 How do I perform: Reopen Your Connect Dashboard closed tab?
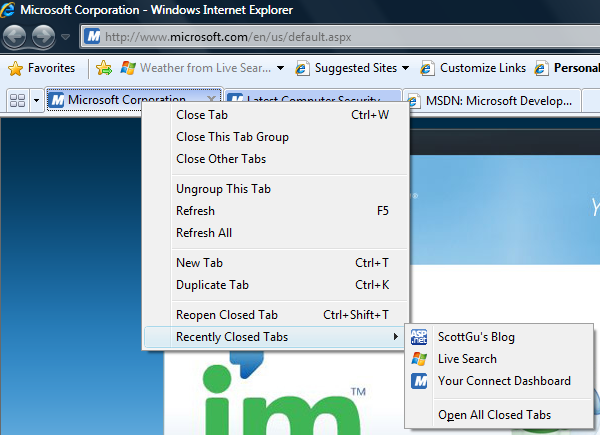(x=499, y=381)
